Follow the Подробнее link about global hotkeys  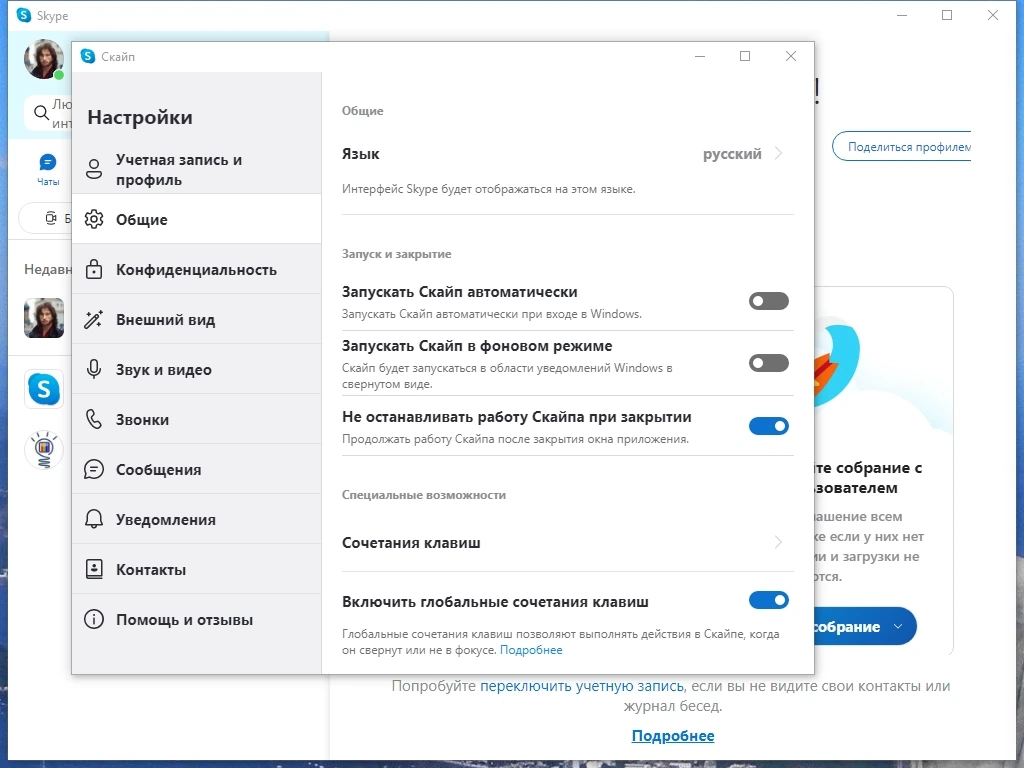point(531,650)
